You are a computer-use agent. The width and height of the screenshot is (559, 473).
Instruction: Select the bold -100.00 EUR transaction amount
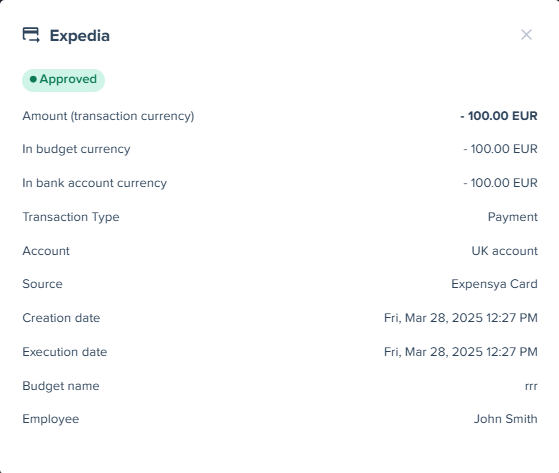(x=499, y=116)
